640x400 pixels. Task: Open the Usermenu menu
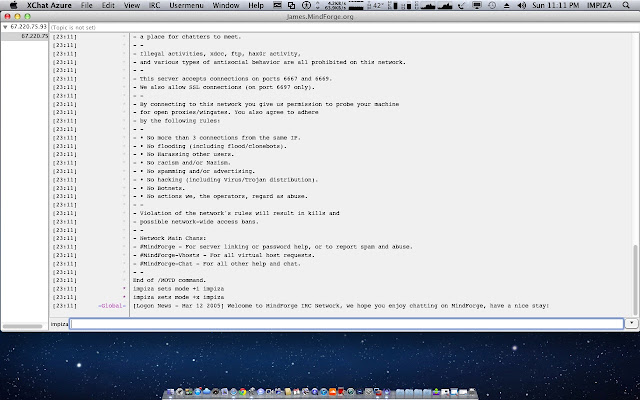click(x=187, y=5)
